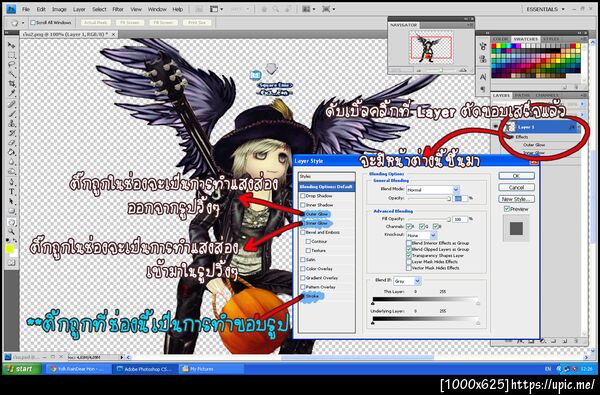Select Blending Options: Default entry

coord(327,187)
